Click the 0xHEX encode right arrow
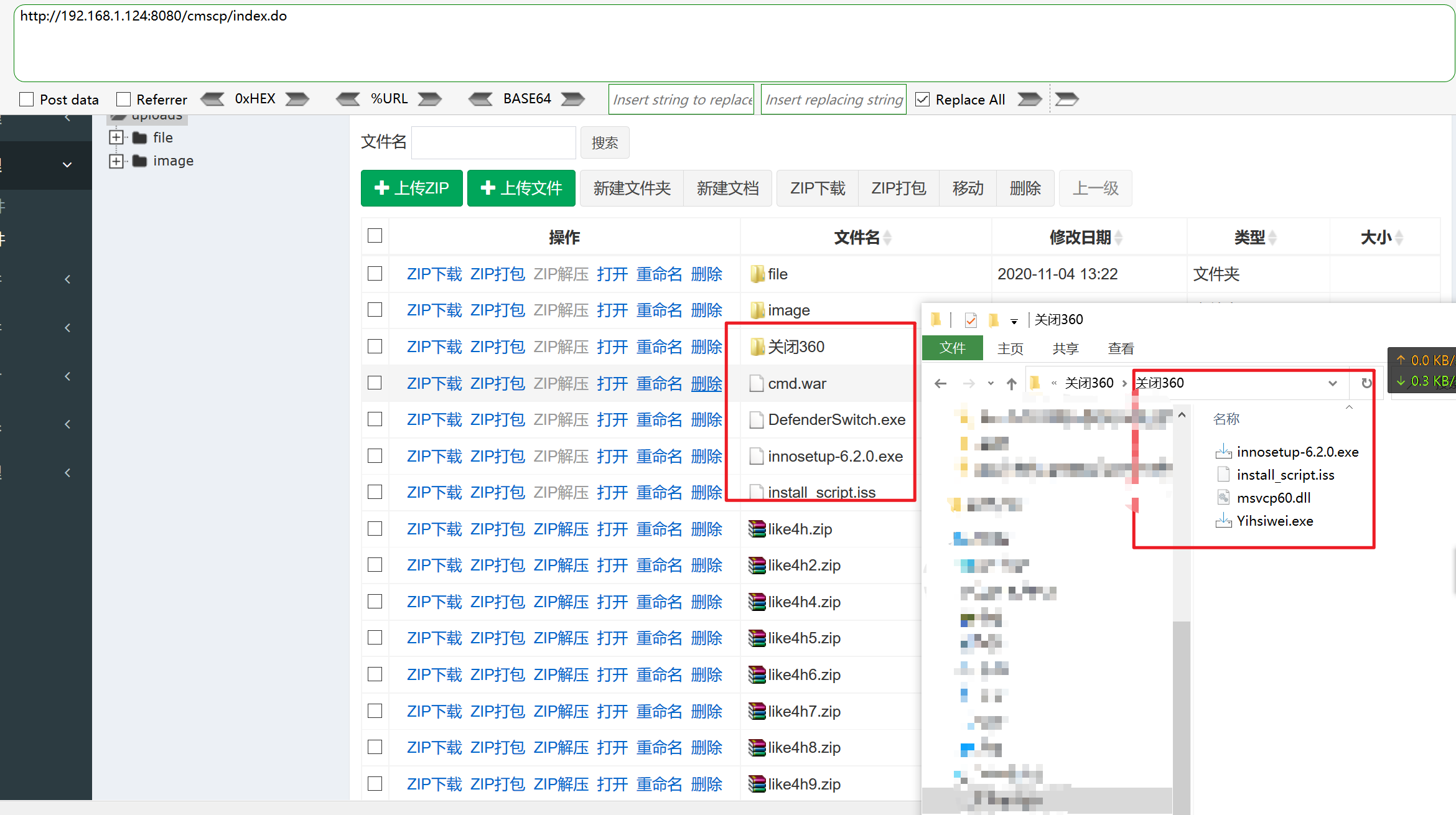Viewport: 1456px width, 815px height. [297, 99]
